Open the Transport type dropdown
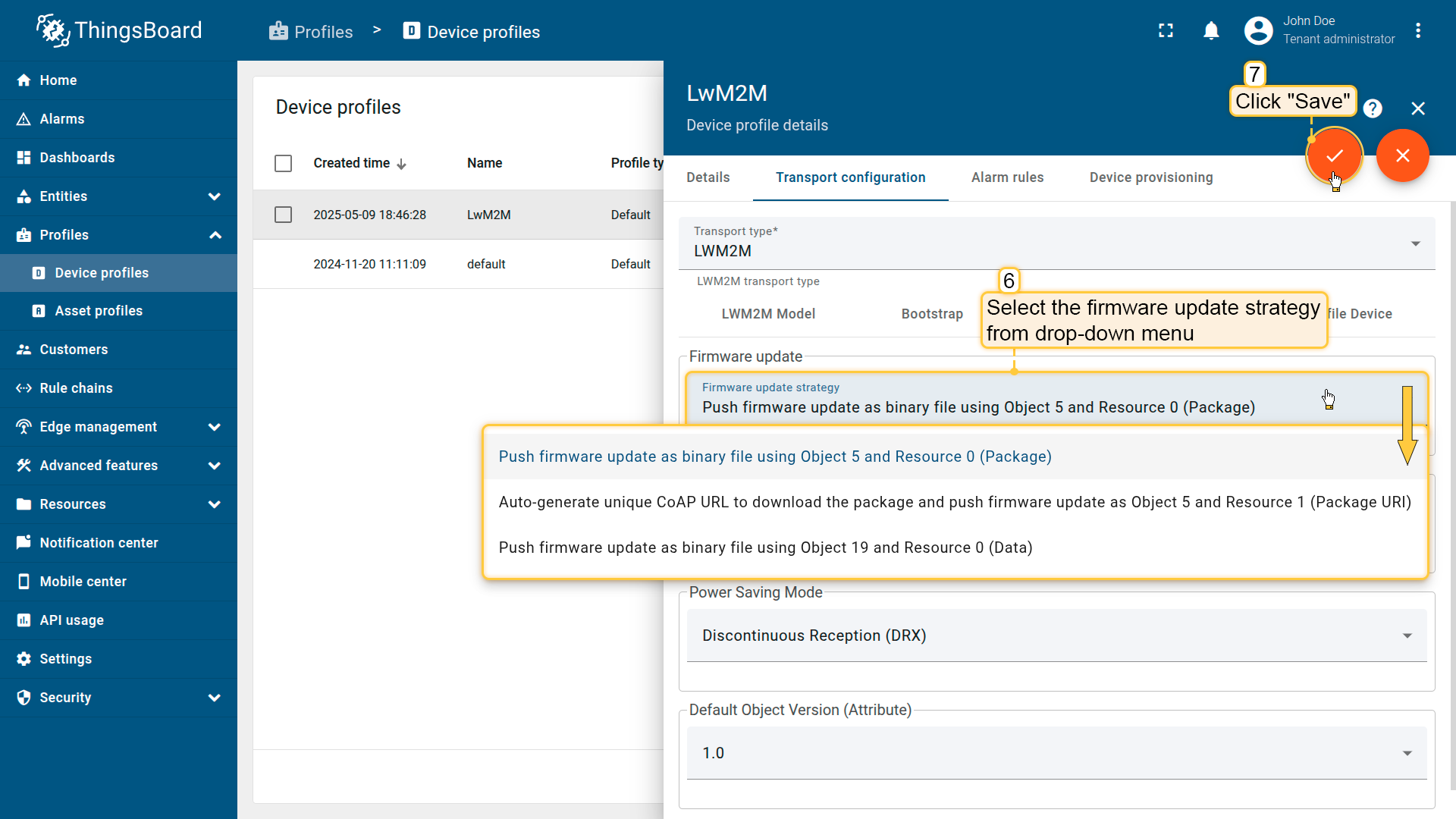The width and height of the screenshot is (1456, 819). tap(1057, 243)
